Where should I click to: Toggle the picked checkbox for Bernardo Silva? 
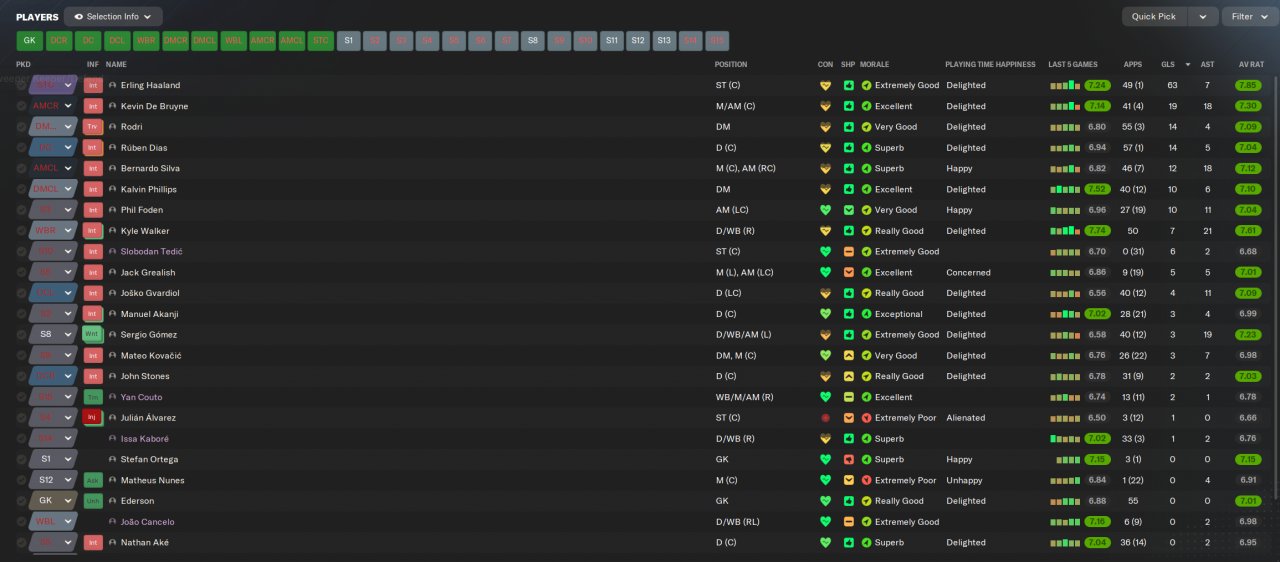(x=21, y=168)
